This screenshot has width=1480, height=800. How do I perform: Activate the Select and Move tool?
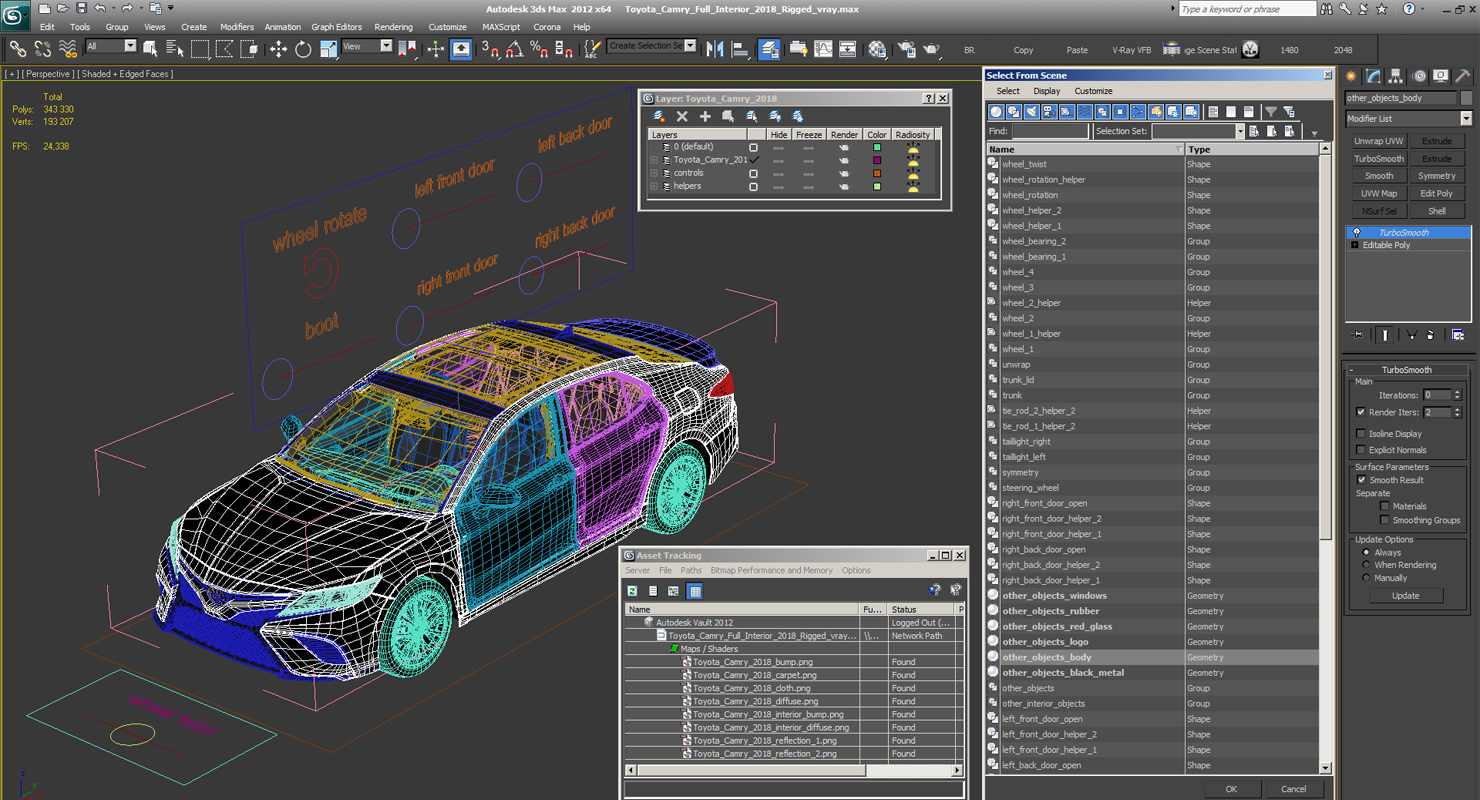[278, 49]
